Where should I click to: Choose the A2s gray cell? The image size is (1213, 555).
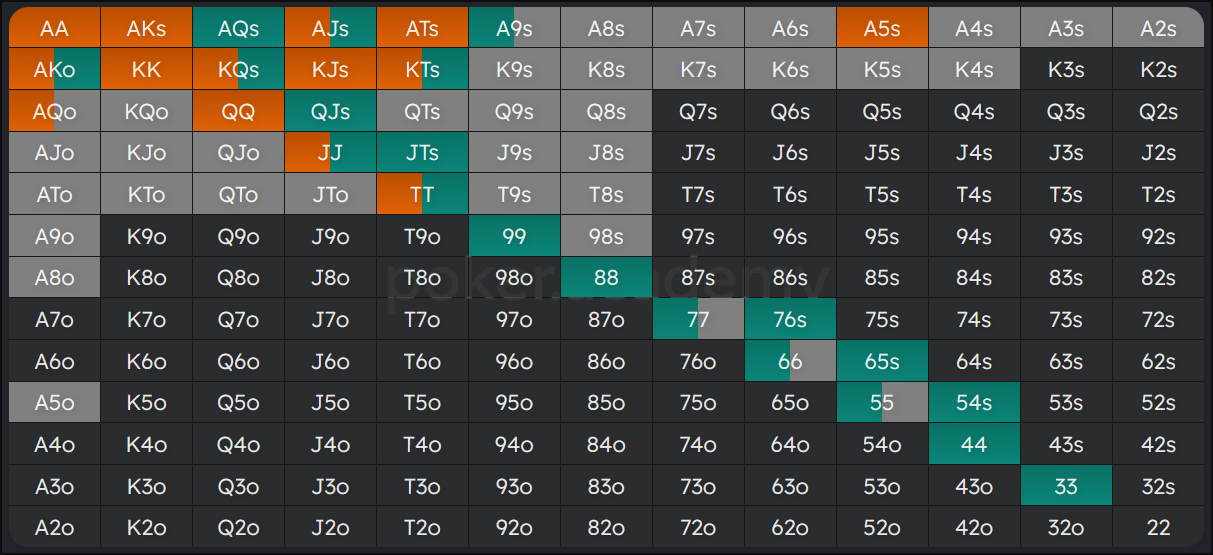[x=1158, y=28]
